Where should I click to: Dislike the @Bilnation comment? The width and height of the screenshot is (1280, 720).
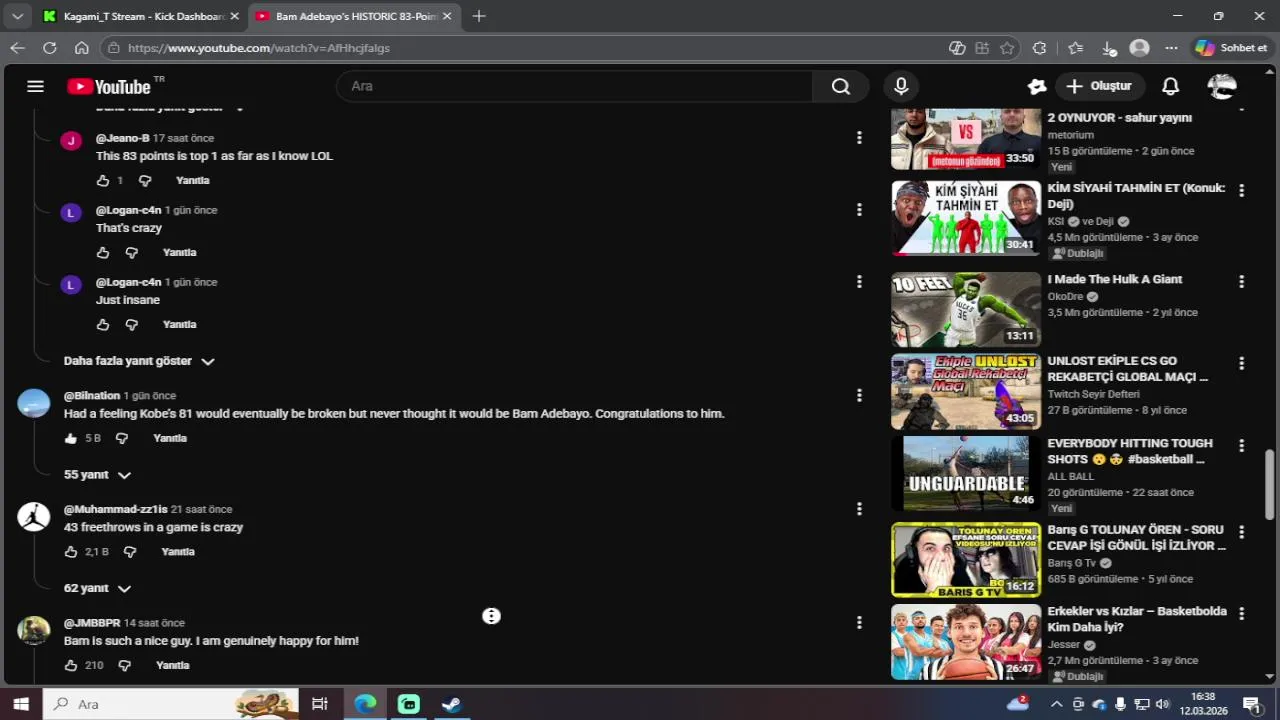[x=122, y=439]
